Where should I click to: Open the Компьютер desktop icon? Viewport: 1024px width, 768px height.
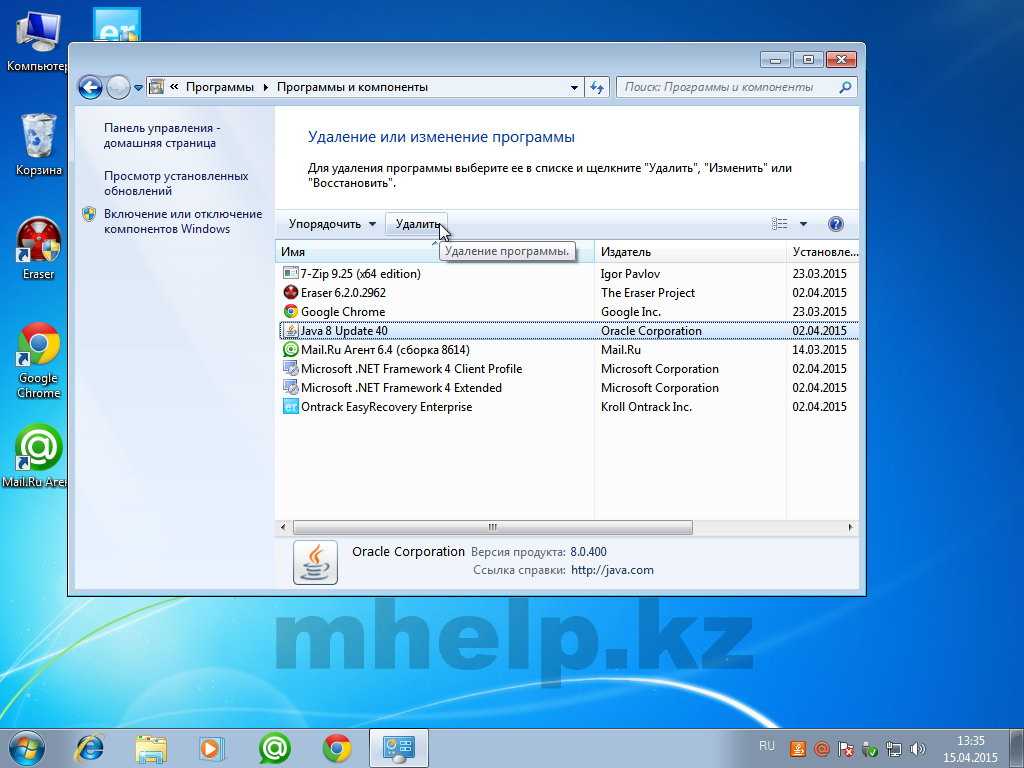(36, 40)
